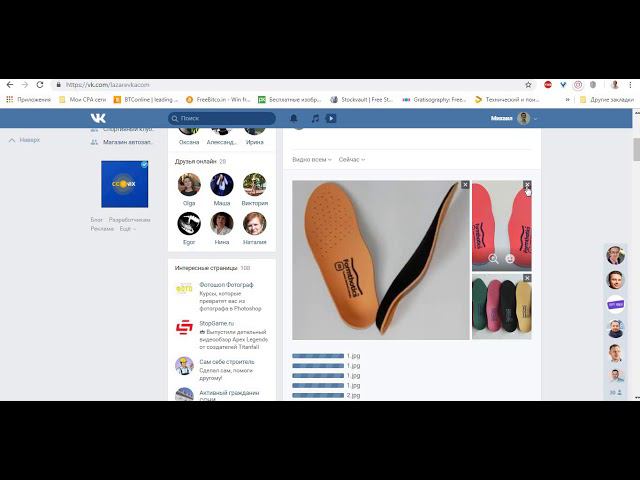Open the colorful insoles thumbnail
640x480 pixels.
(x=502, y=307)
